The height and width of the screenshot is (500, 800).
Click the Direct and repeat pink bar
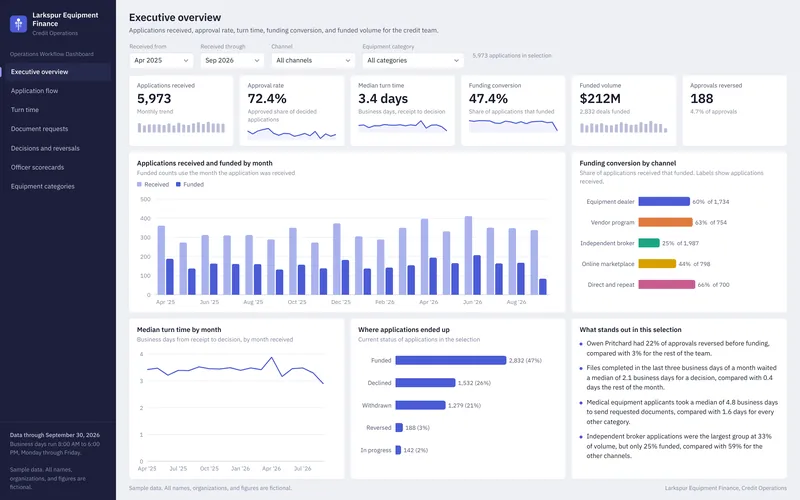[666, 285]
